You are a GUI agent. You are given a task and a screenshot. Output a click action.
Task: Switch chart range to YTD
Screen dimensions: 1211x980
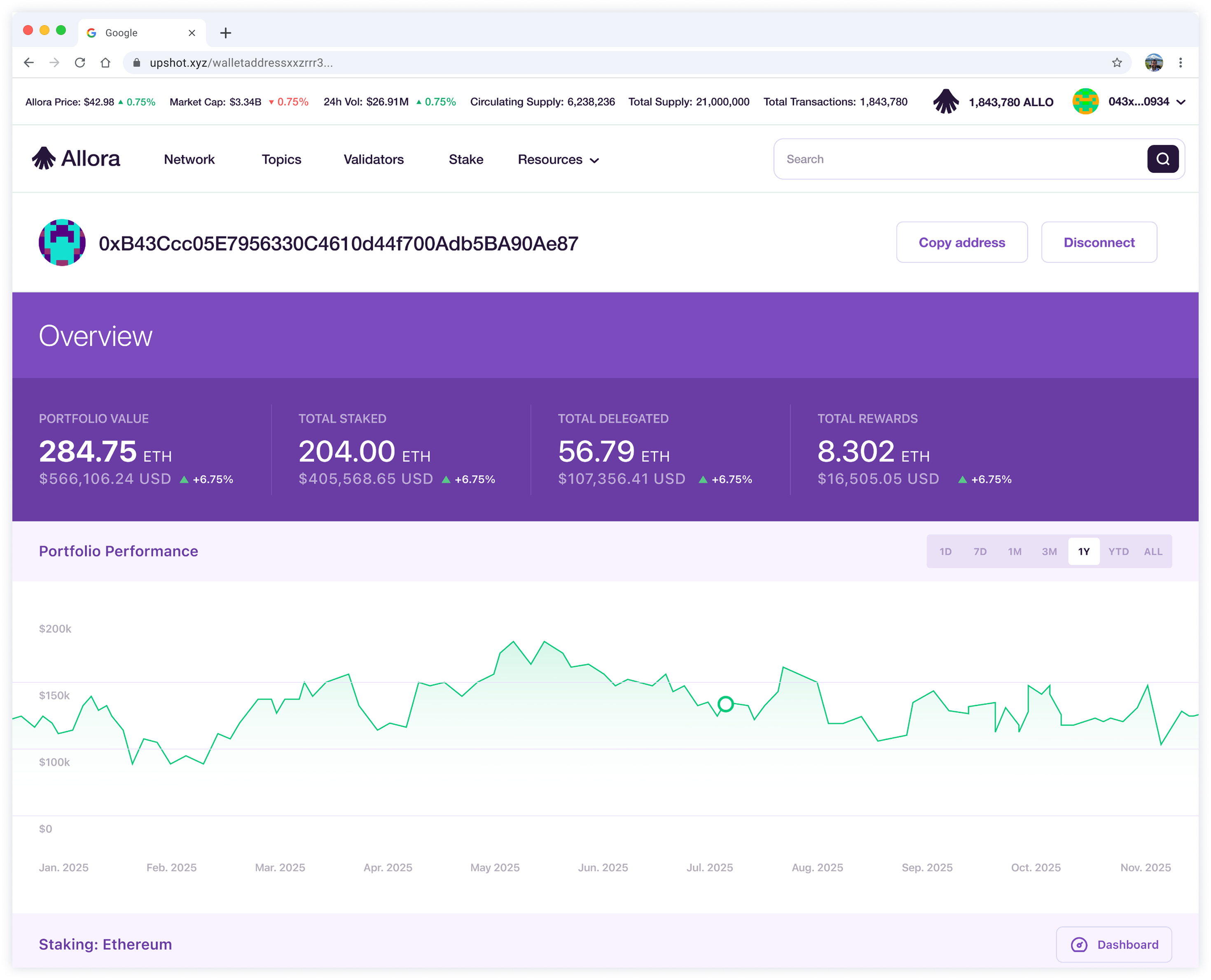(1118, 551)
